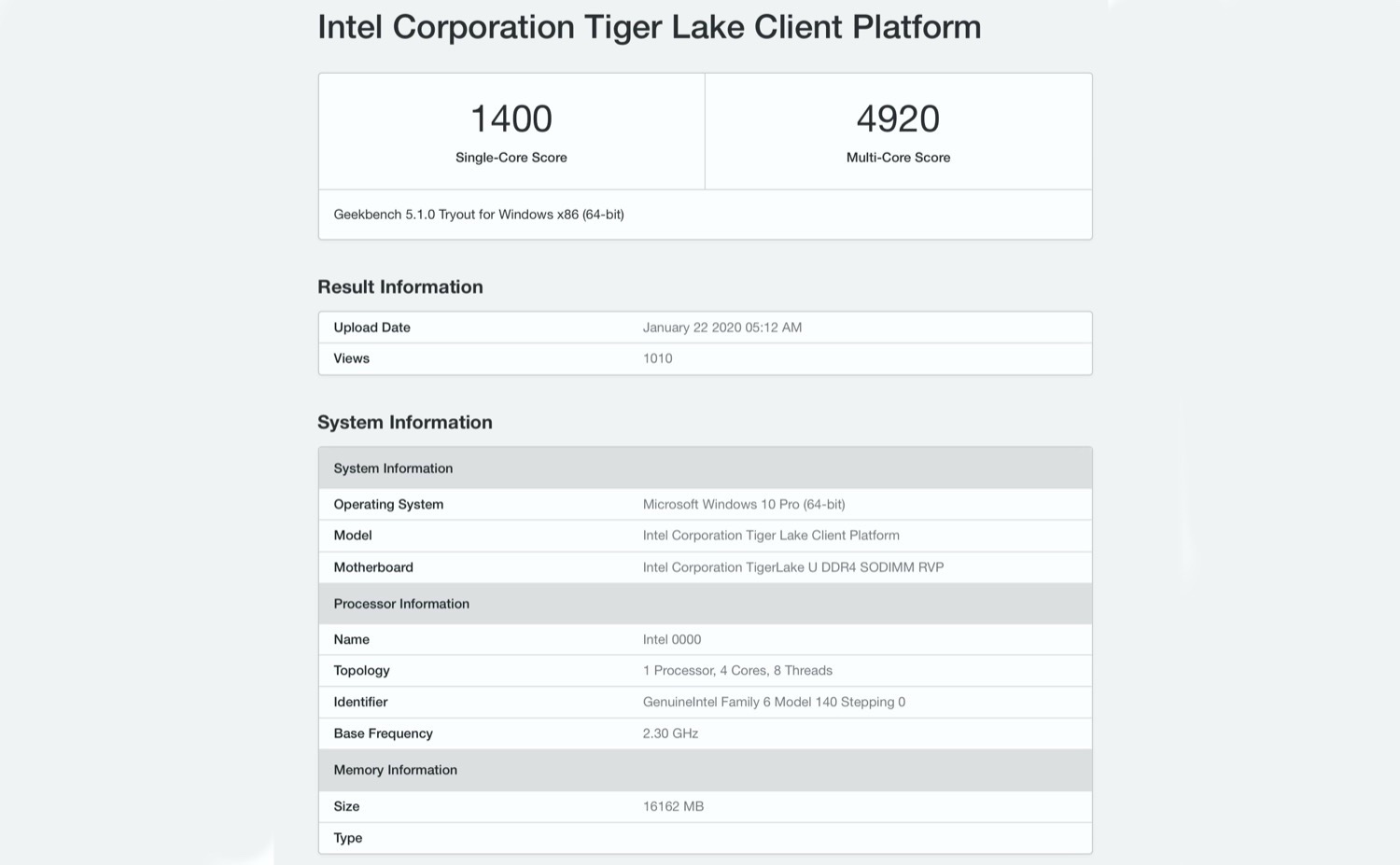Image resolution: width=1400 pixels, height=865 pixels.
Task: Click the Microsoft Windows 10 Pro value
Action: [x=743, y=504]
